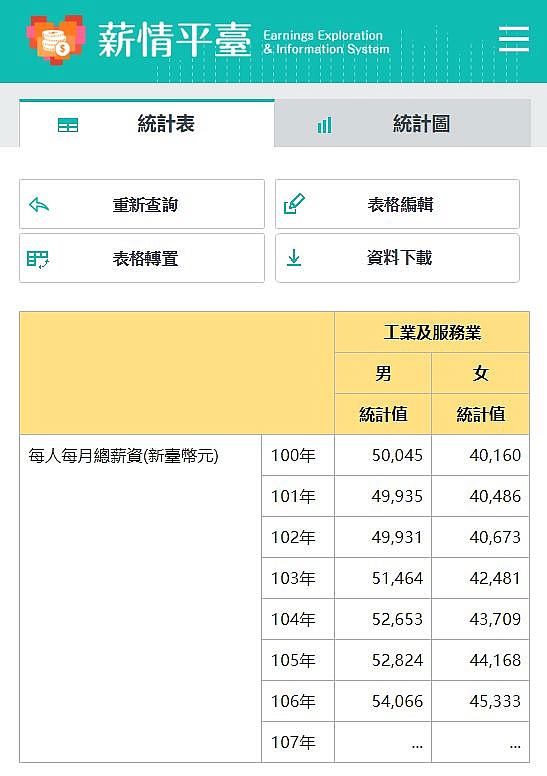Click the 統計值 header under 男

coord(383,414)
